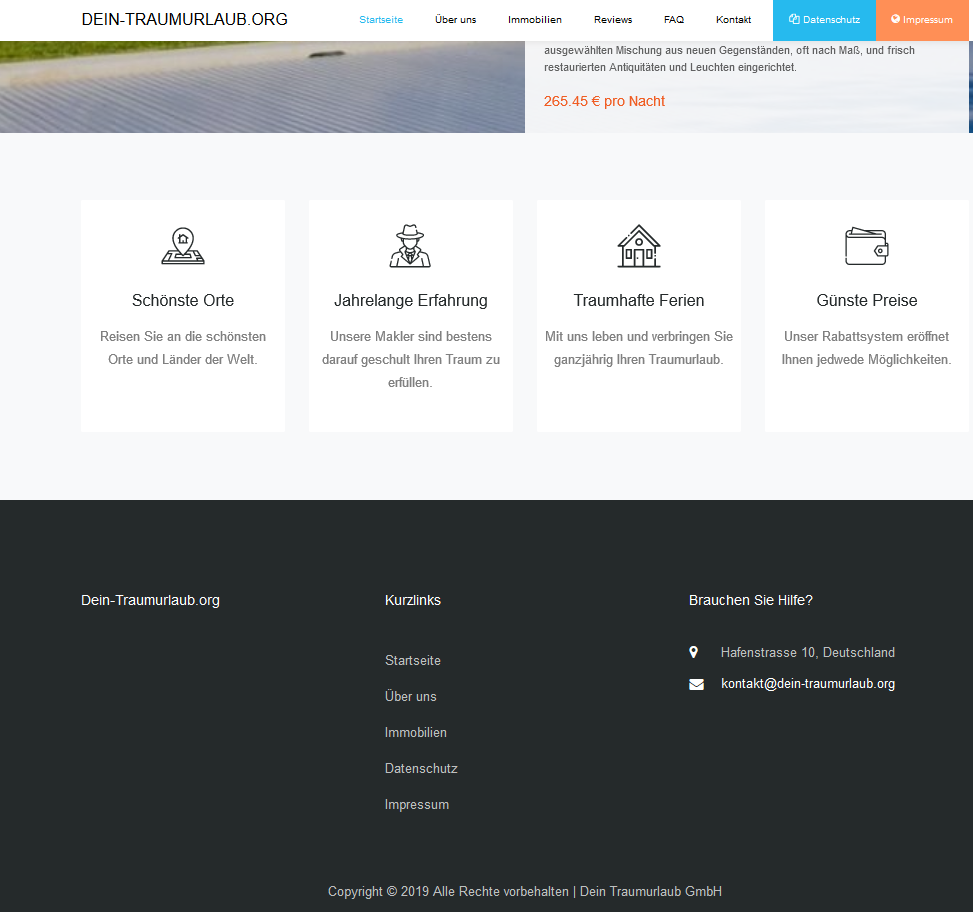
Task: Click the Copyright 2019 footer line
Action: tap(524, 892)
